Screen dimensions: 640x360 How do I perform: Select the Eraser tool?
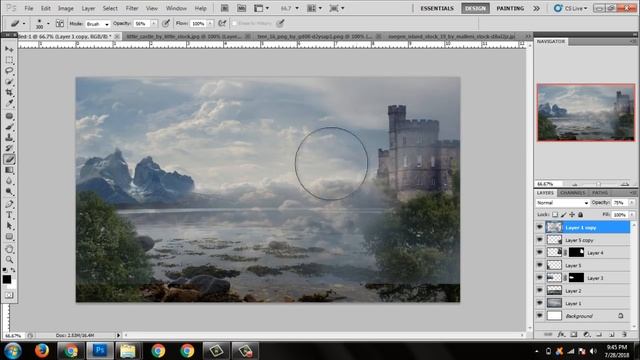coord(9,159)
